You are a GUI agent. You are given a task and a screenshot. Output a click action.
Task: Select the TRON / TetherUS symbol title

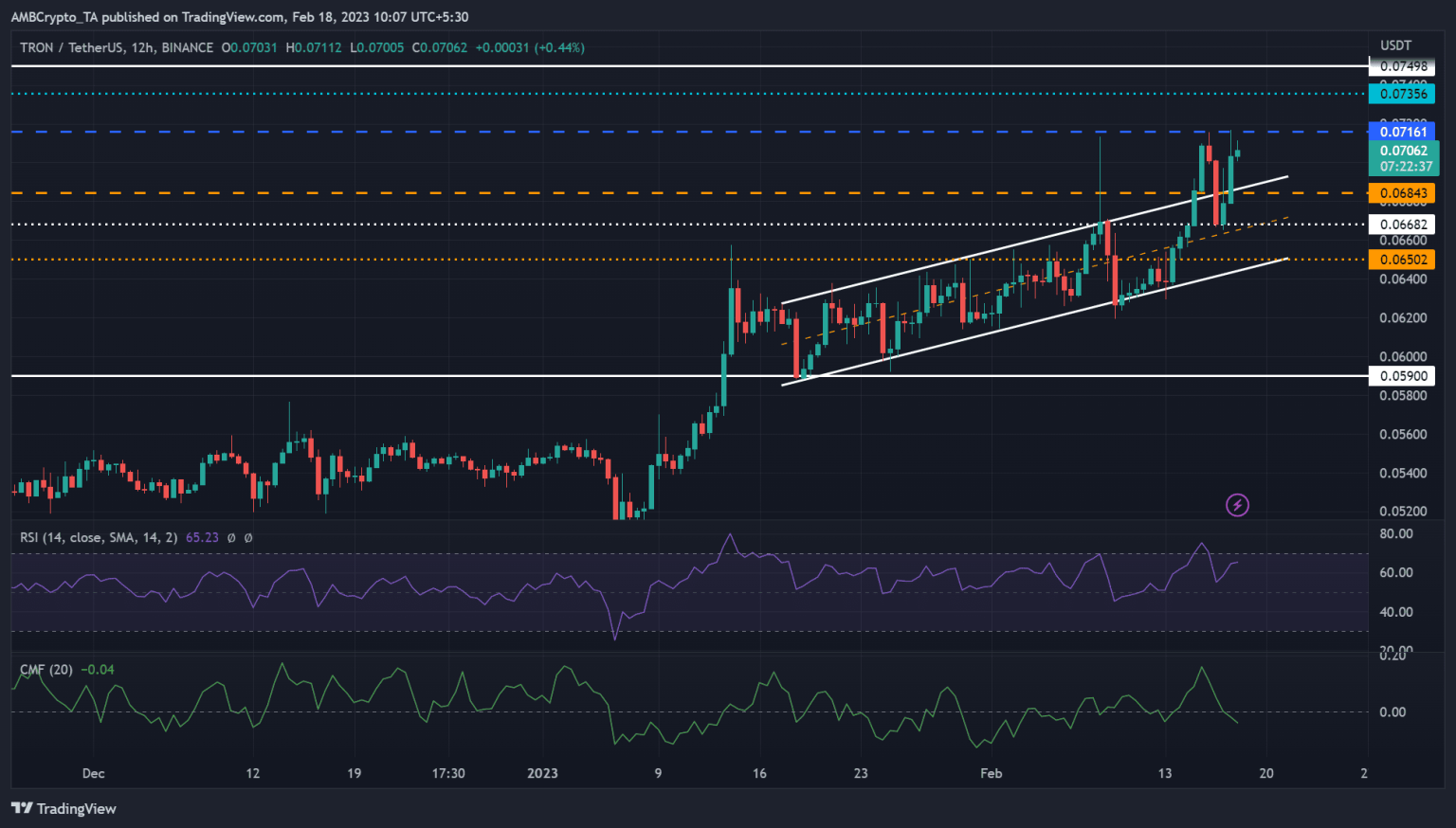tap(71, 47)
